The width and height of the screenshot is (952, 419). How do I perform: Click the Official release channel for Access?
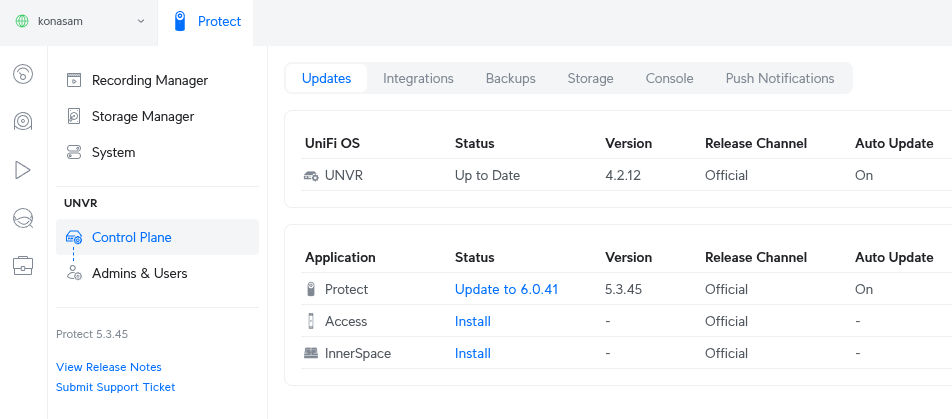726,321
